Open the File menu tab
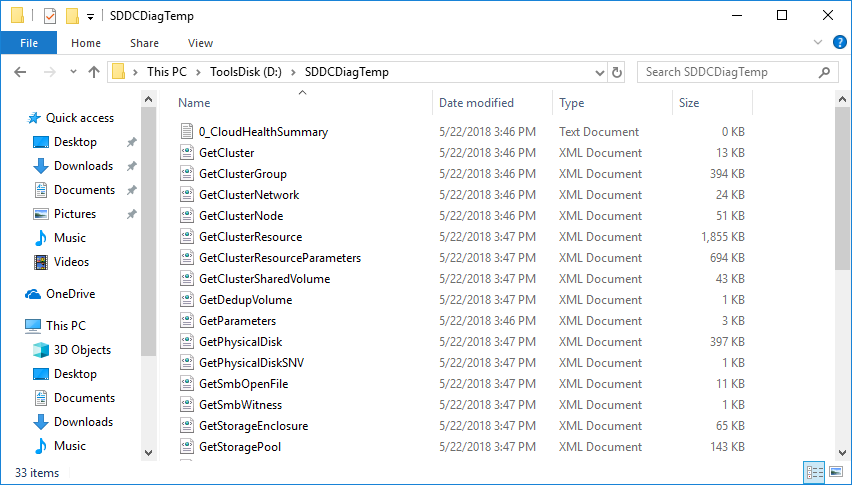Screen dimensions: 852x485 29,43
